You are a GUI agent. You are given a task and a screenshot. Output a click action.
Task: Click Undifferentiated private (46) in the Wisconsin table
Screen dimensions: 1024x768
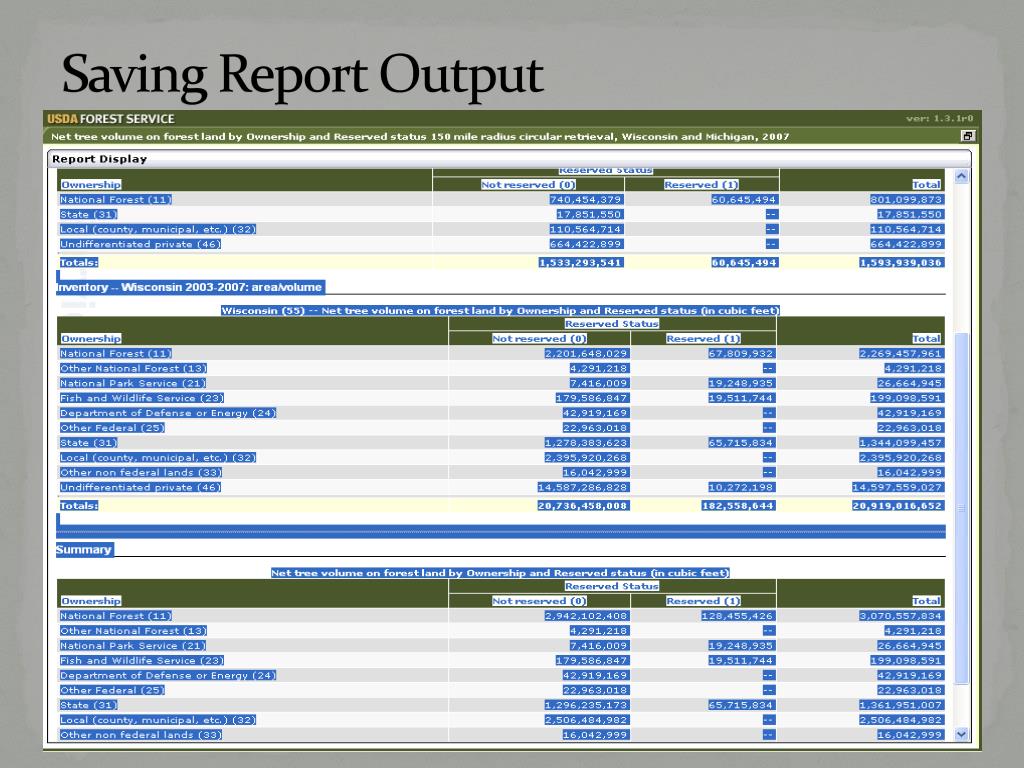(x=140, y=487)
